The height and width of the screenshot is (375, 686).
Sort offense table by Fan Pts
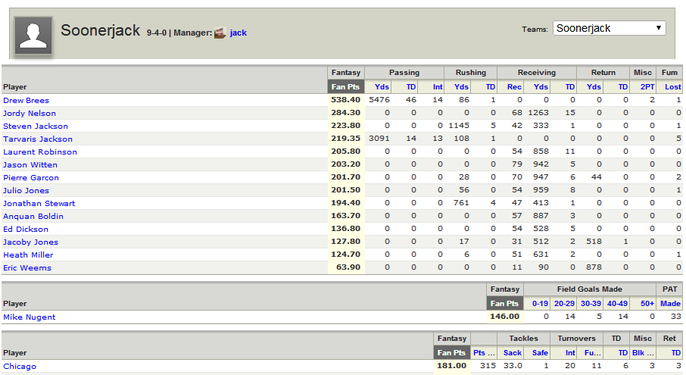click(345, 87)
